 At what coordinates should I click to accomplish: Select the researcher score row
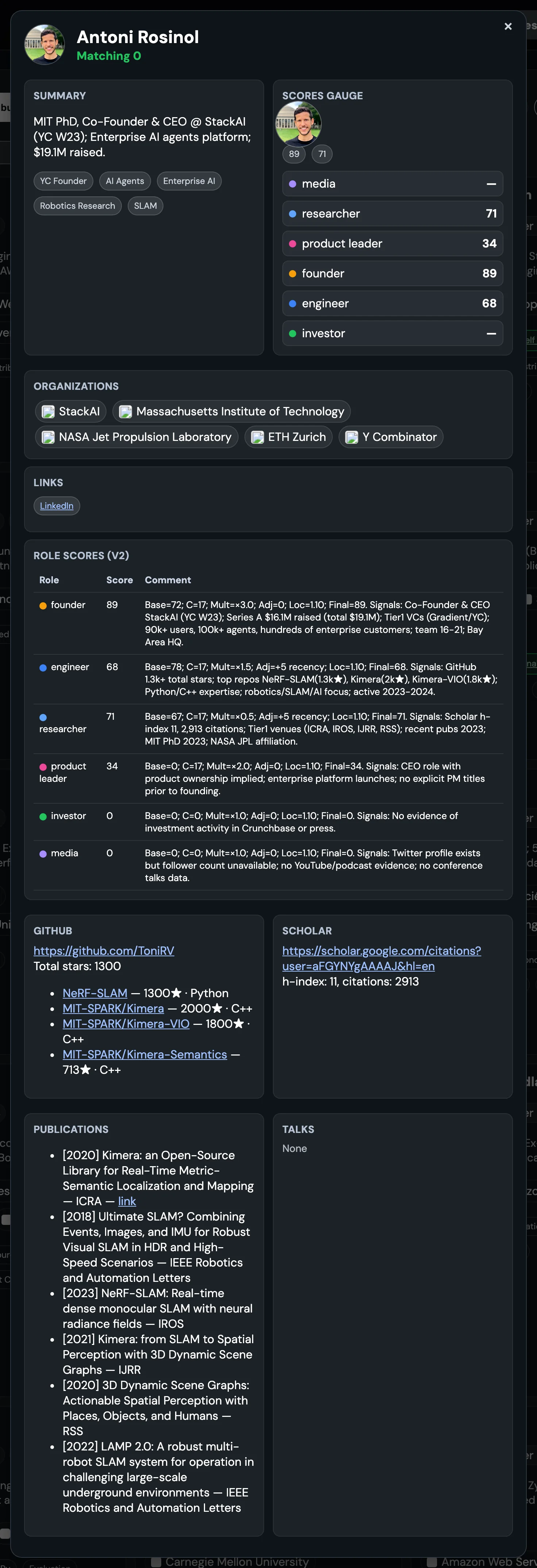point(393,214)
